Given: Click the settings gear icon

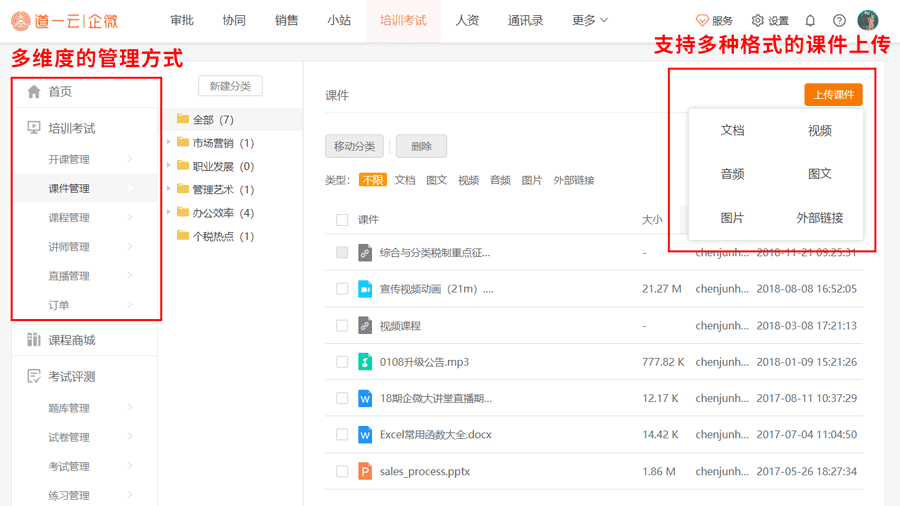Looking at the screenshot, I should (x=757, y=21).
